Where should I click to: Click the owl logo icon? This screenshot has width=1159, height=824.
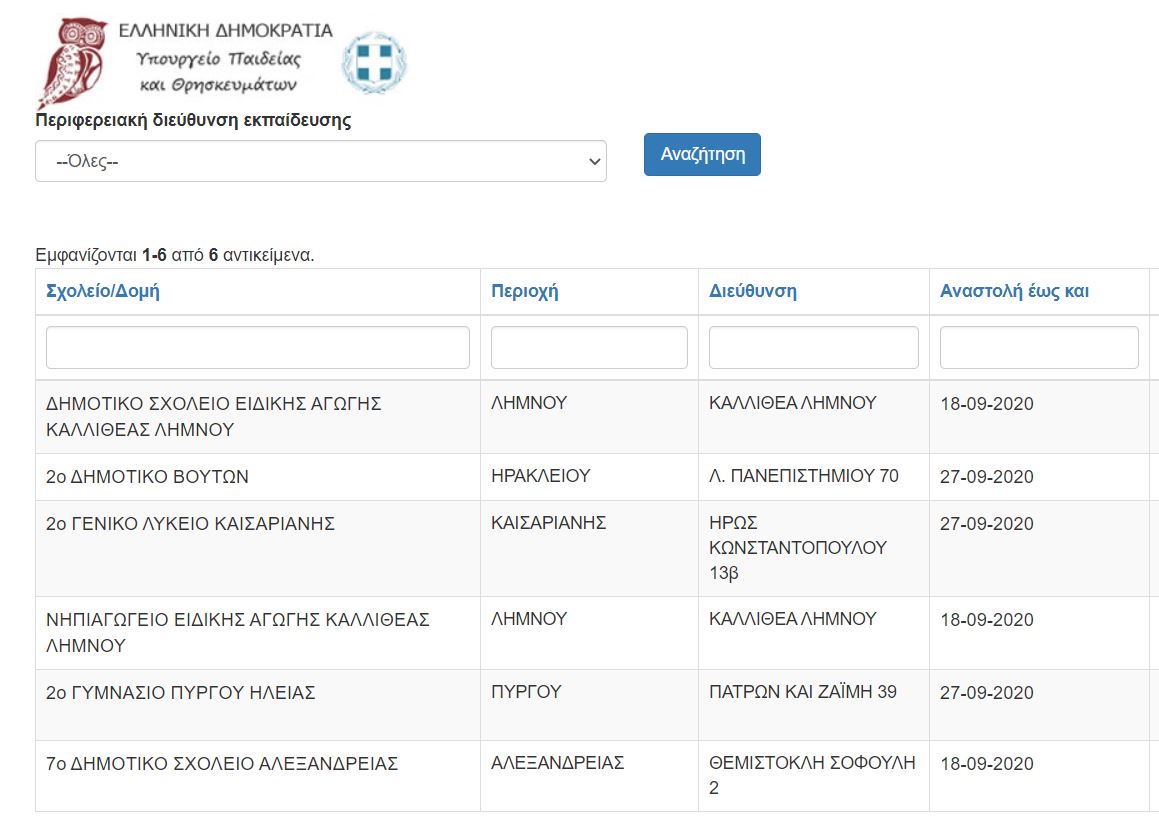73,60
